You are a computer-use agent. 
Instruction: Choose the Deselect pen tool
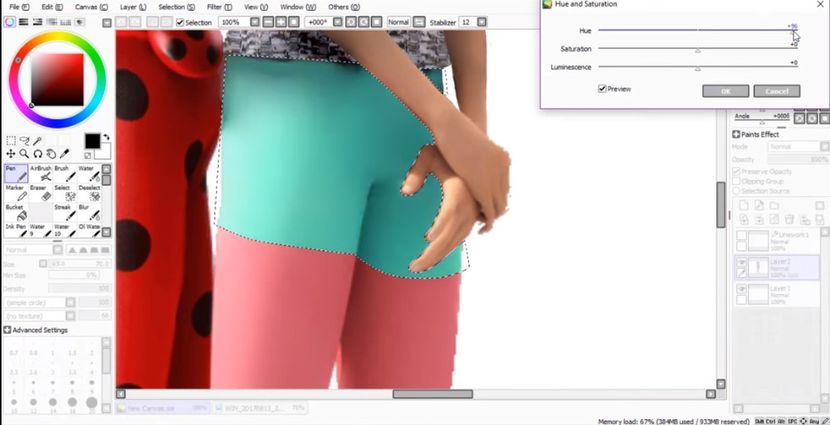(x=89, y=193)
